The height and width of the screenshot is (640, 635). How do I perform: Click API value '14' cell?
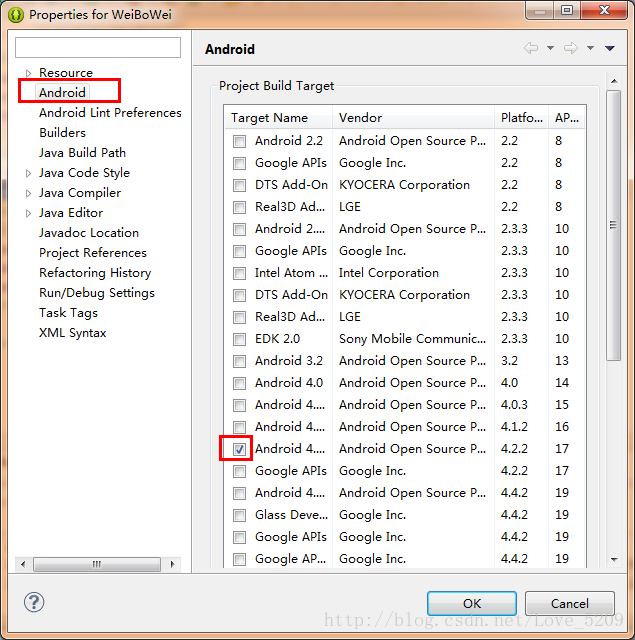[562, 383]
